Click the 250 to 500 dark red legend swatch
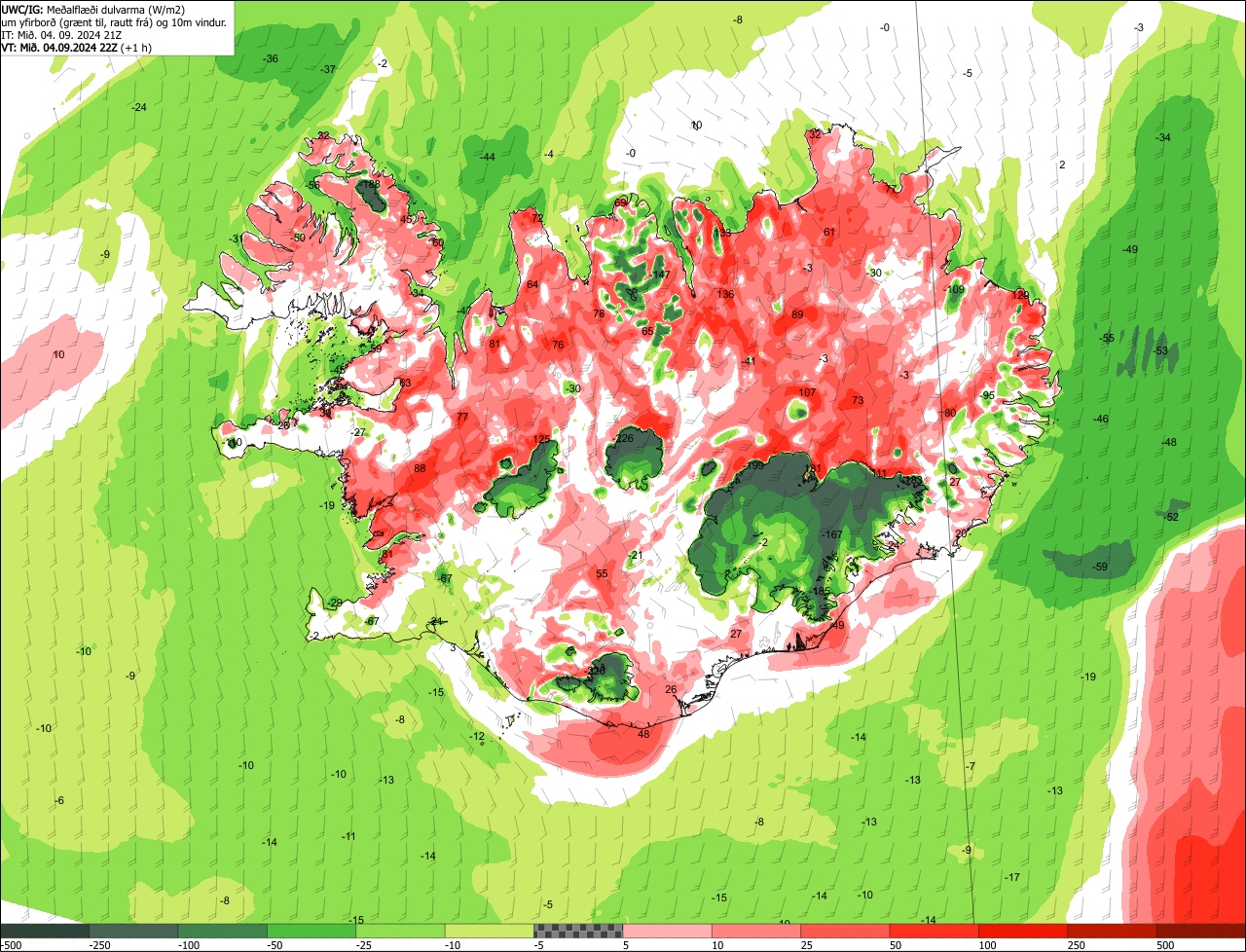1246x952 pixels. click(x=1113, y=931)
